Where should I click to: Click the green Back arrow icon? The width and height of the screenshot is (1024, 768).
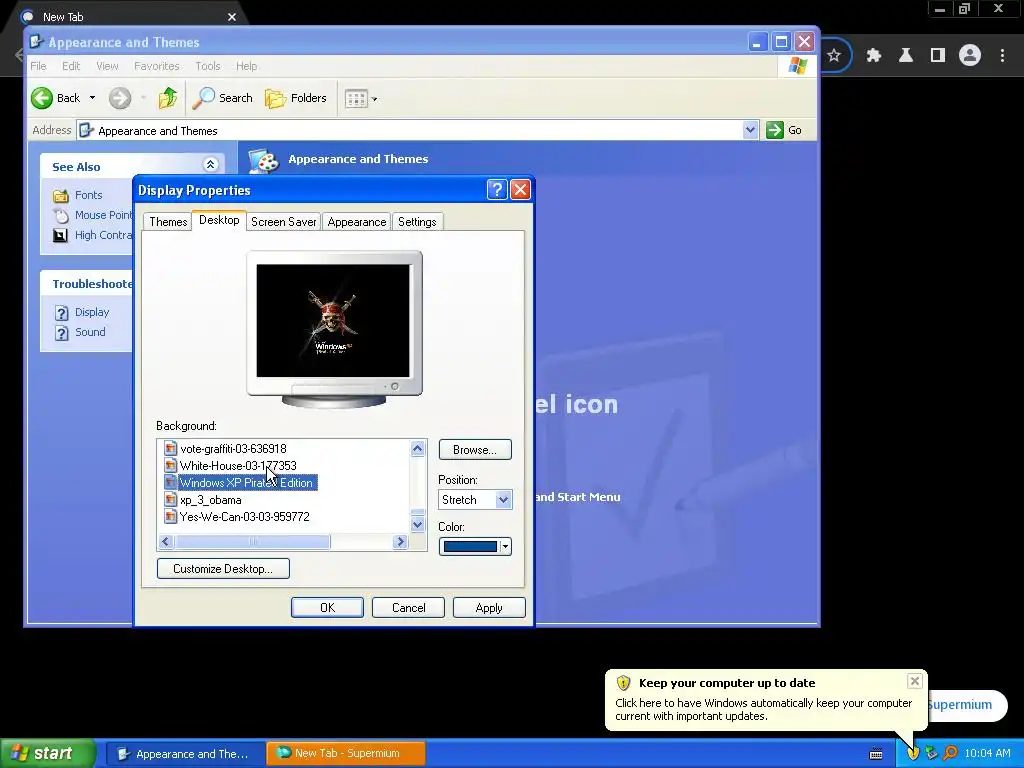(42, 98)
